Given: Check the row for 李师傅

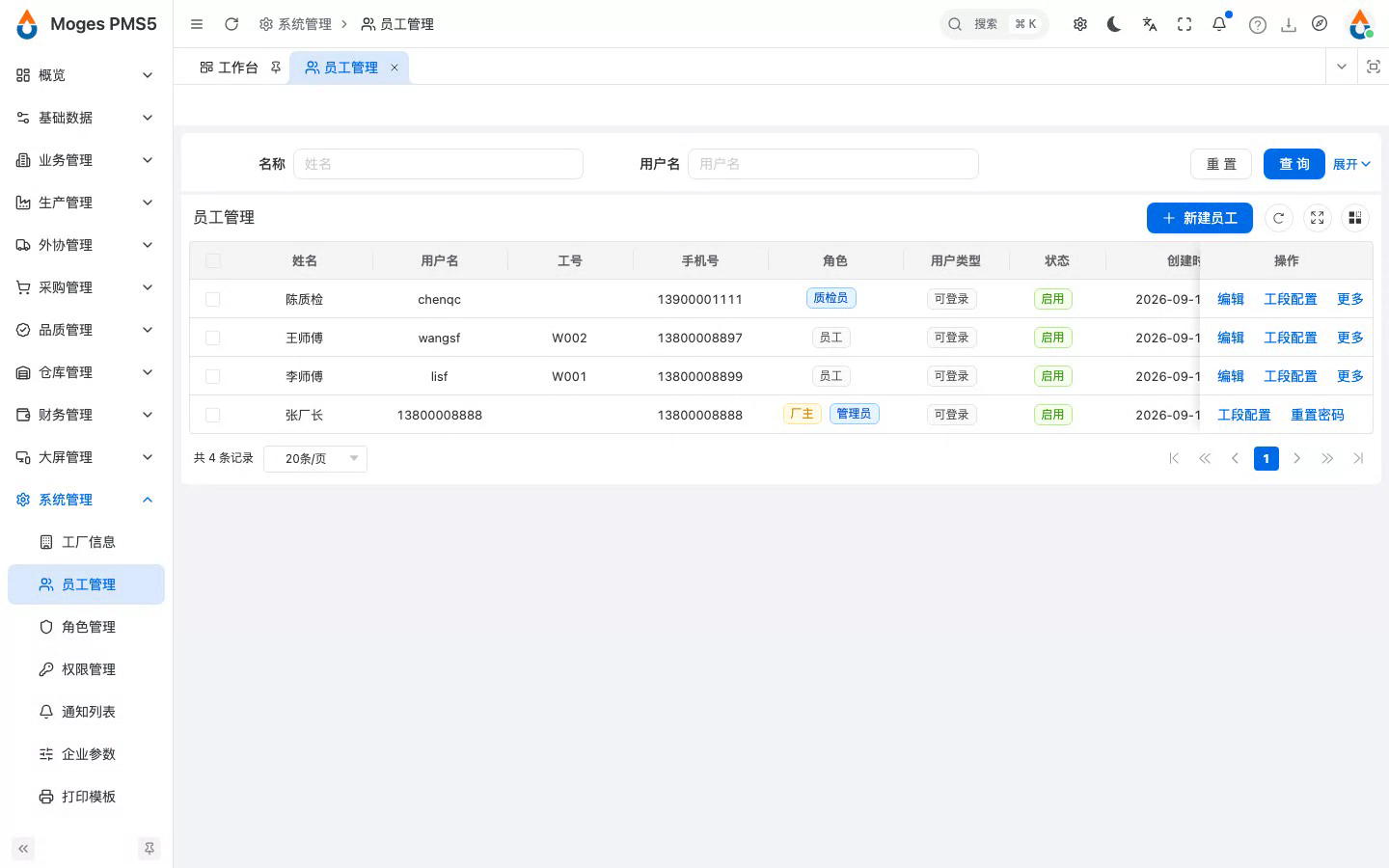Looking at the screenshot, I should (x=213, y=376).
